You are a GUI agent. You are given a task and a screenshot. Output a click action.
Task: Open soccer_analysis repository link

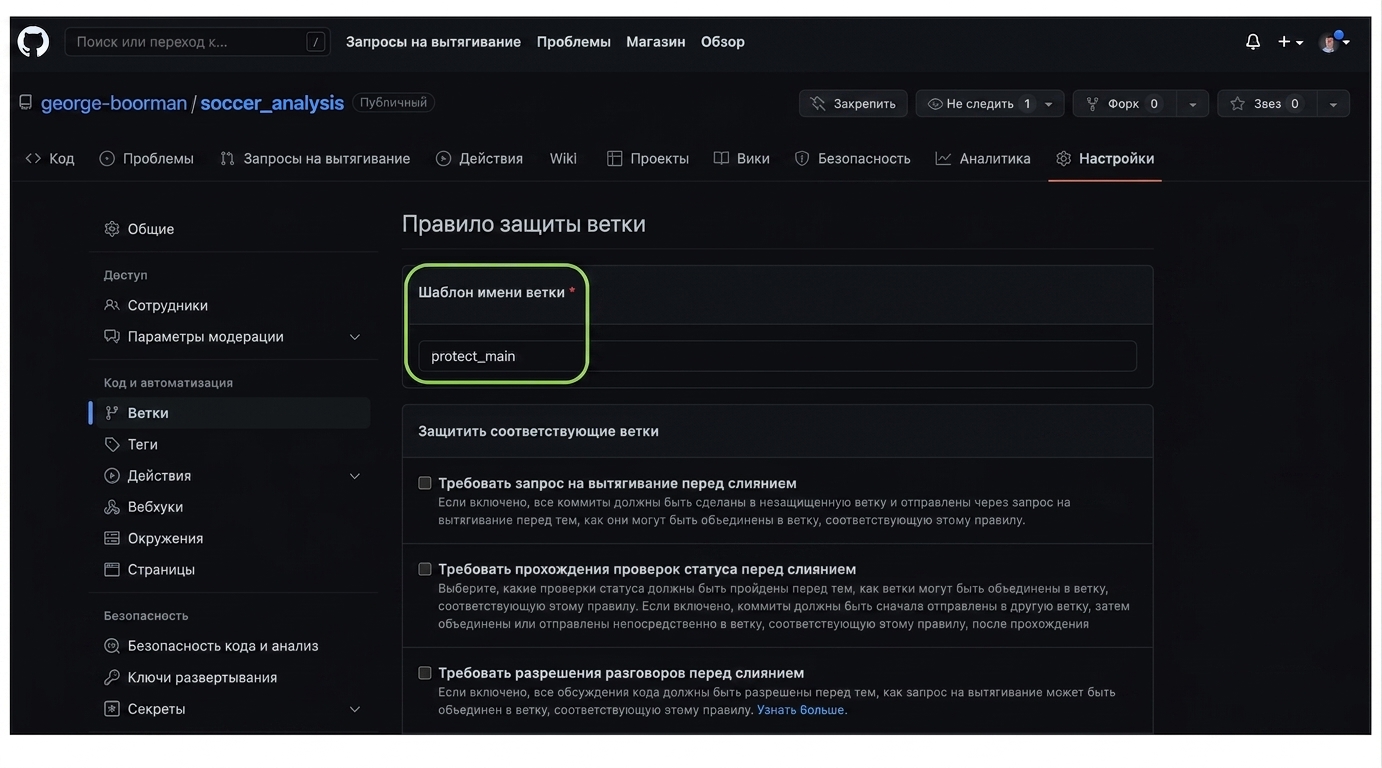272,103
